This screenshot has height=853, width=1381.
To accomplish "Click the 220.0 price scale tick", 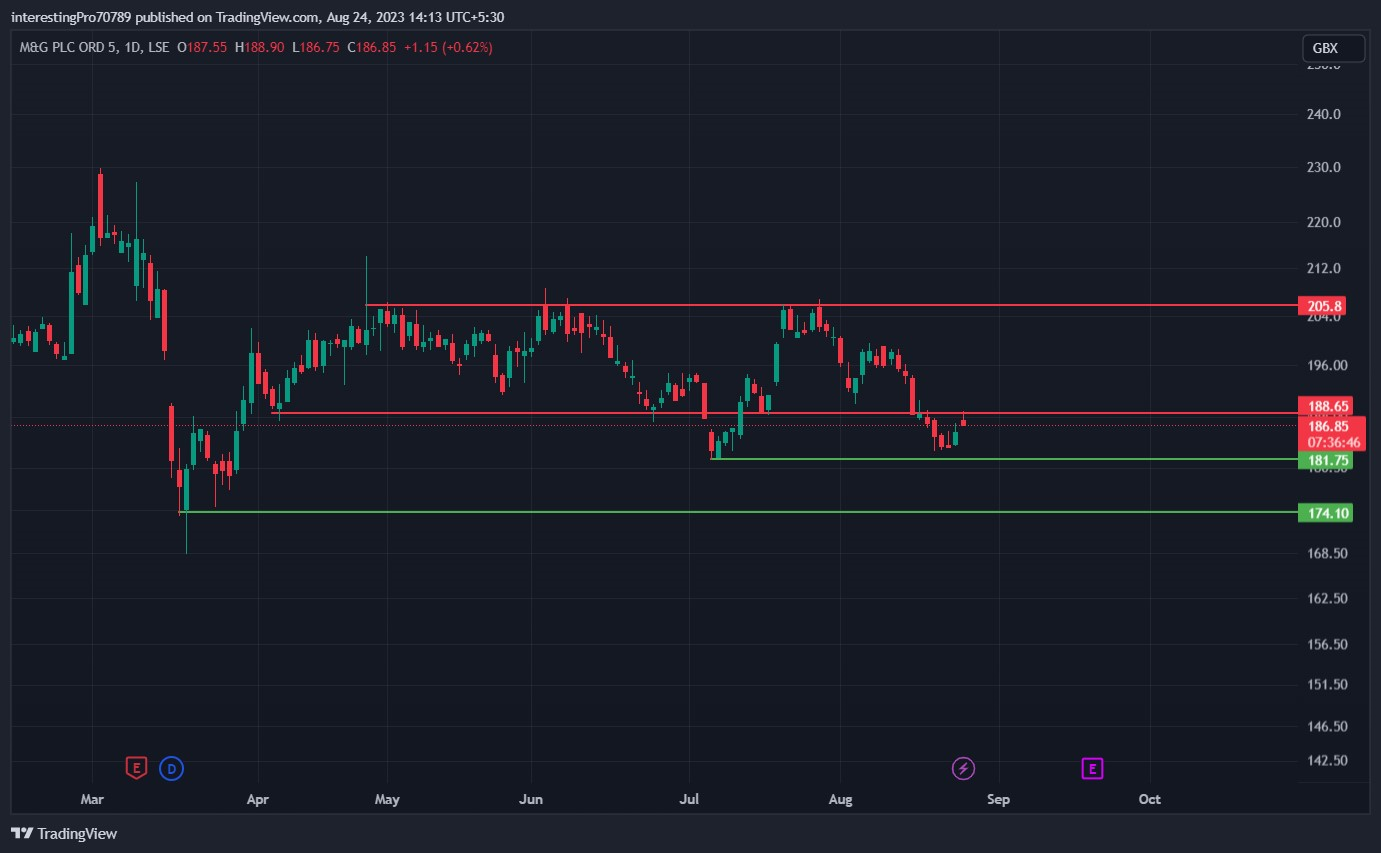I will [1324, 222].
